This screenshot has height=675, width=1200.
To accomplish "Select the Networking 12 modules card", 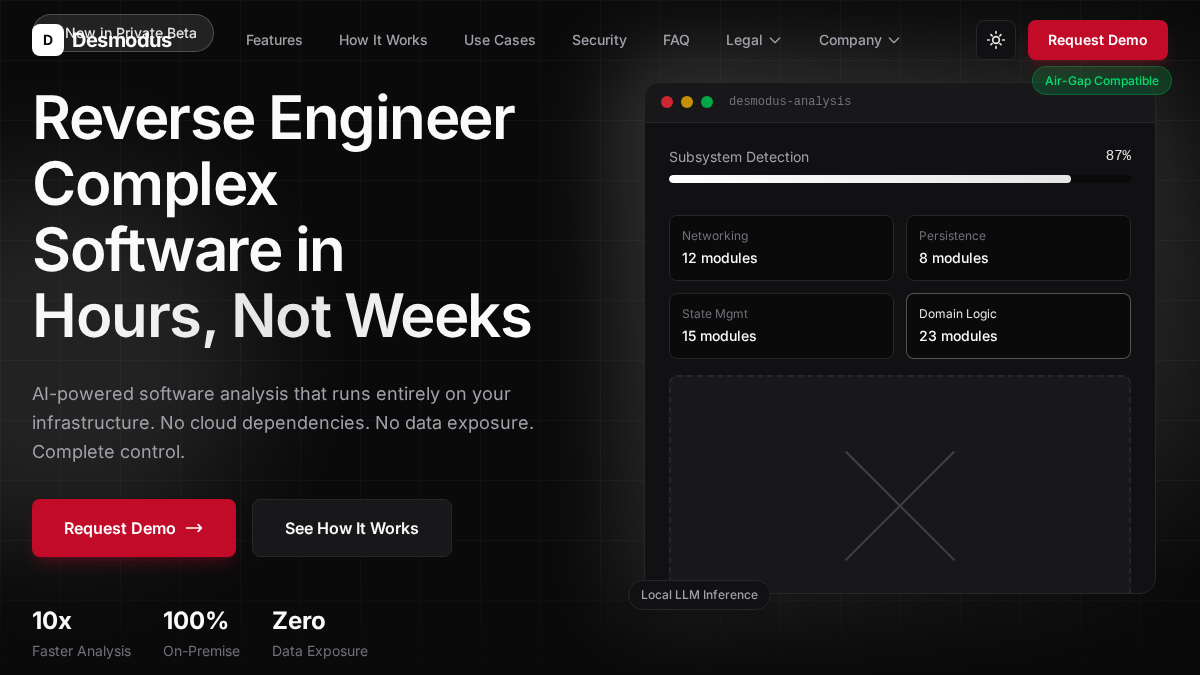I will (781, 248).
